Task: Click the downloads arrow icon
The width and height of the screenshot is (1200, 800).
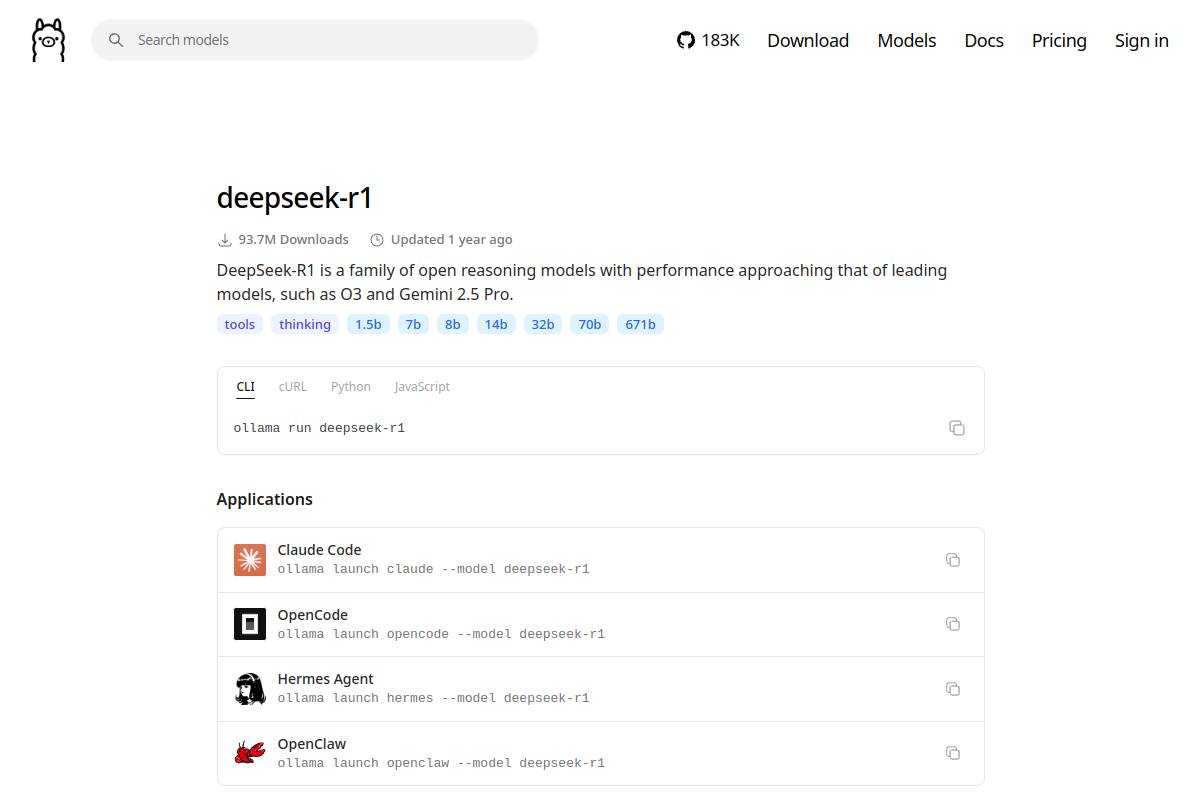Action: pyautogui.click(x=225, y=240)
